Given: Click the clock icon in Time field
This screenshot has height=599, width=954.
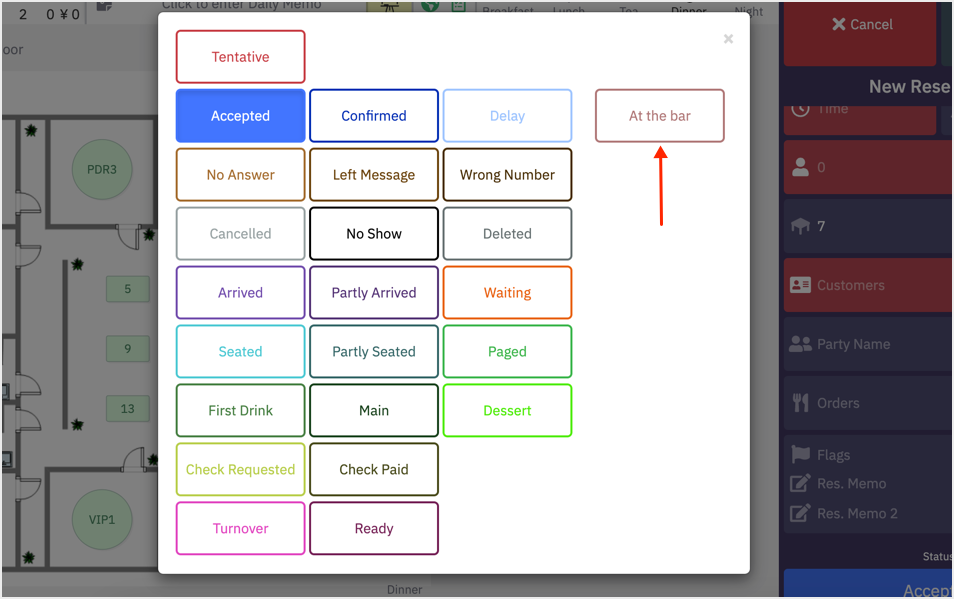Looking at the screenshot, I should click(800, 109).
